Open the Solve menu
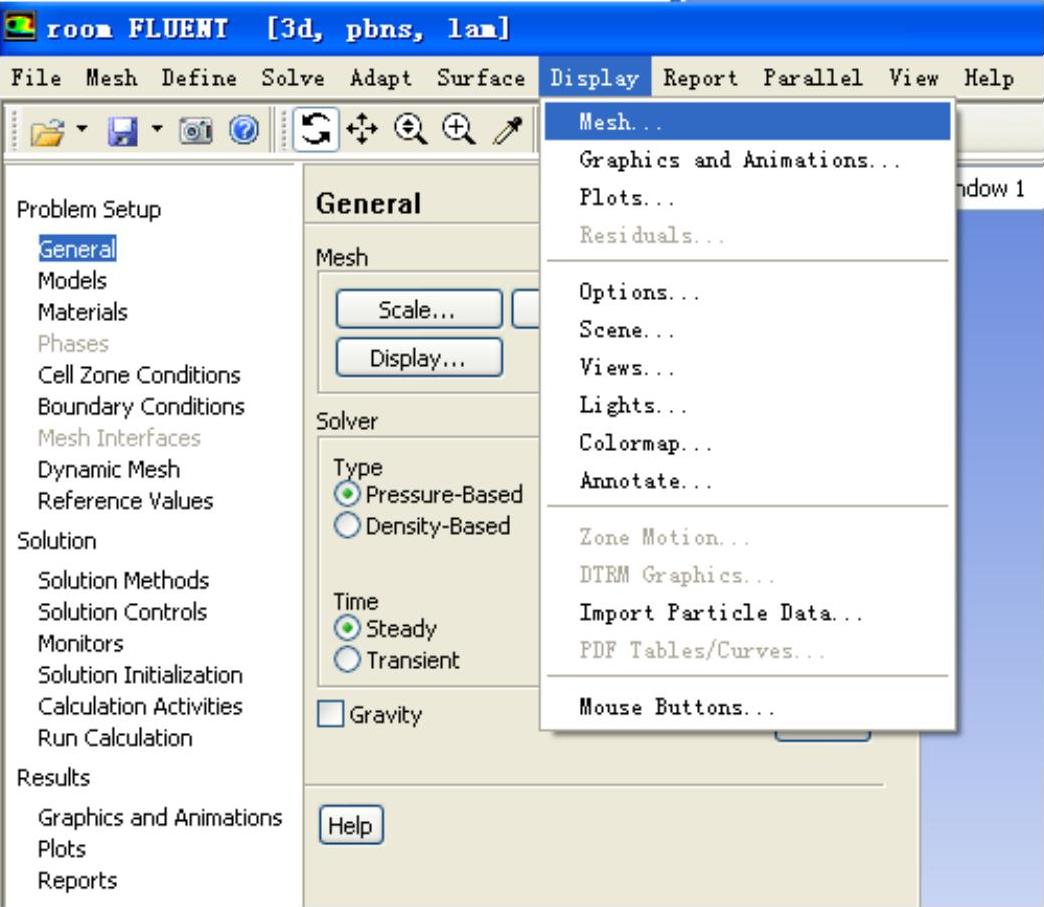The height and width of the screenshot is (907, 1044). [293, 78]
